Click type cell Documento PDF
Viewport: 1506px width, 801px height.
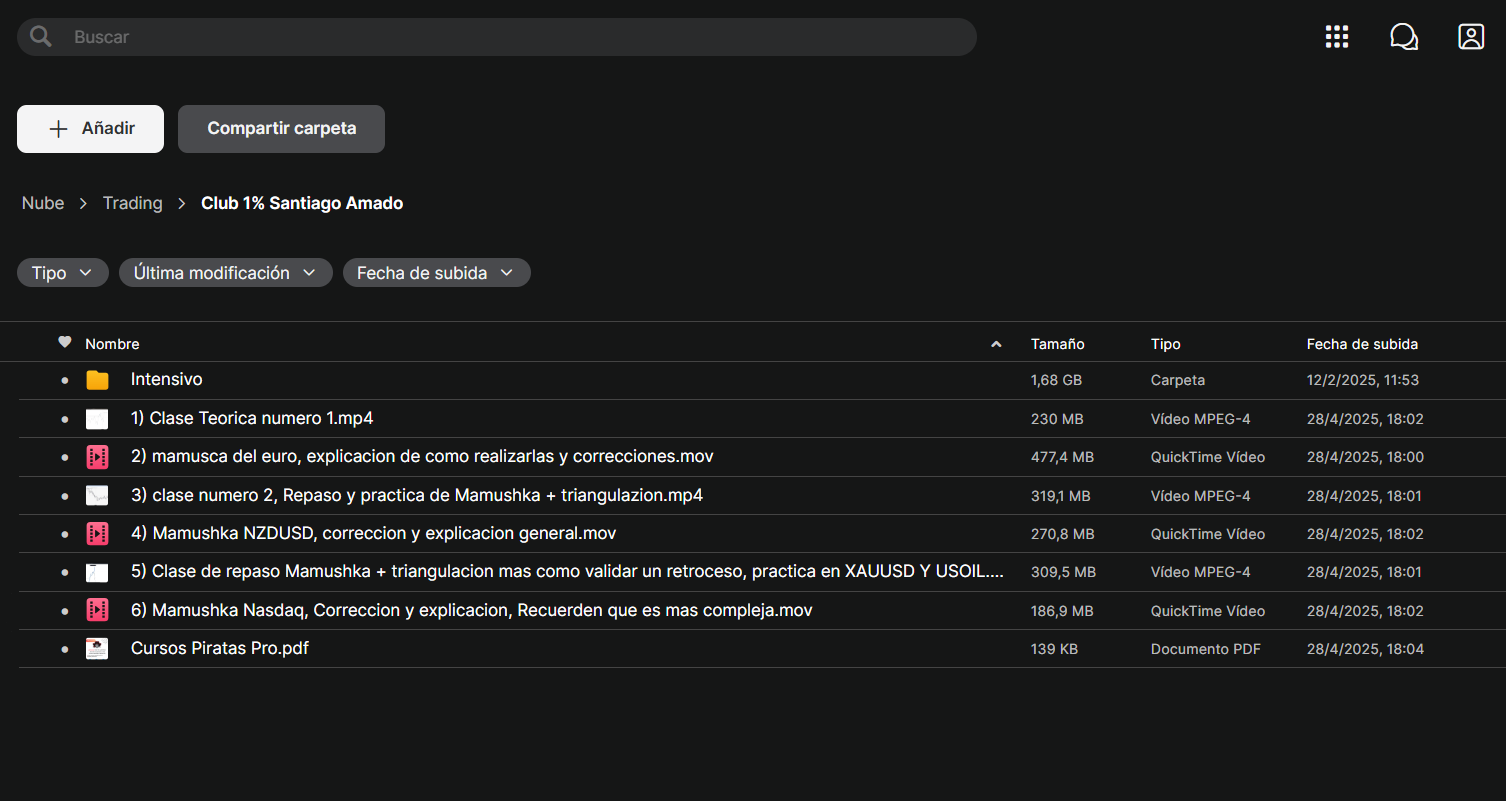[1206, 649]
